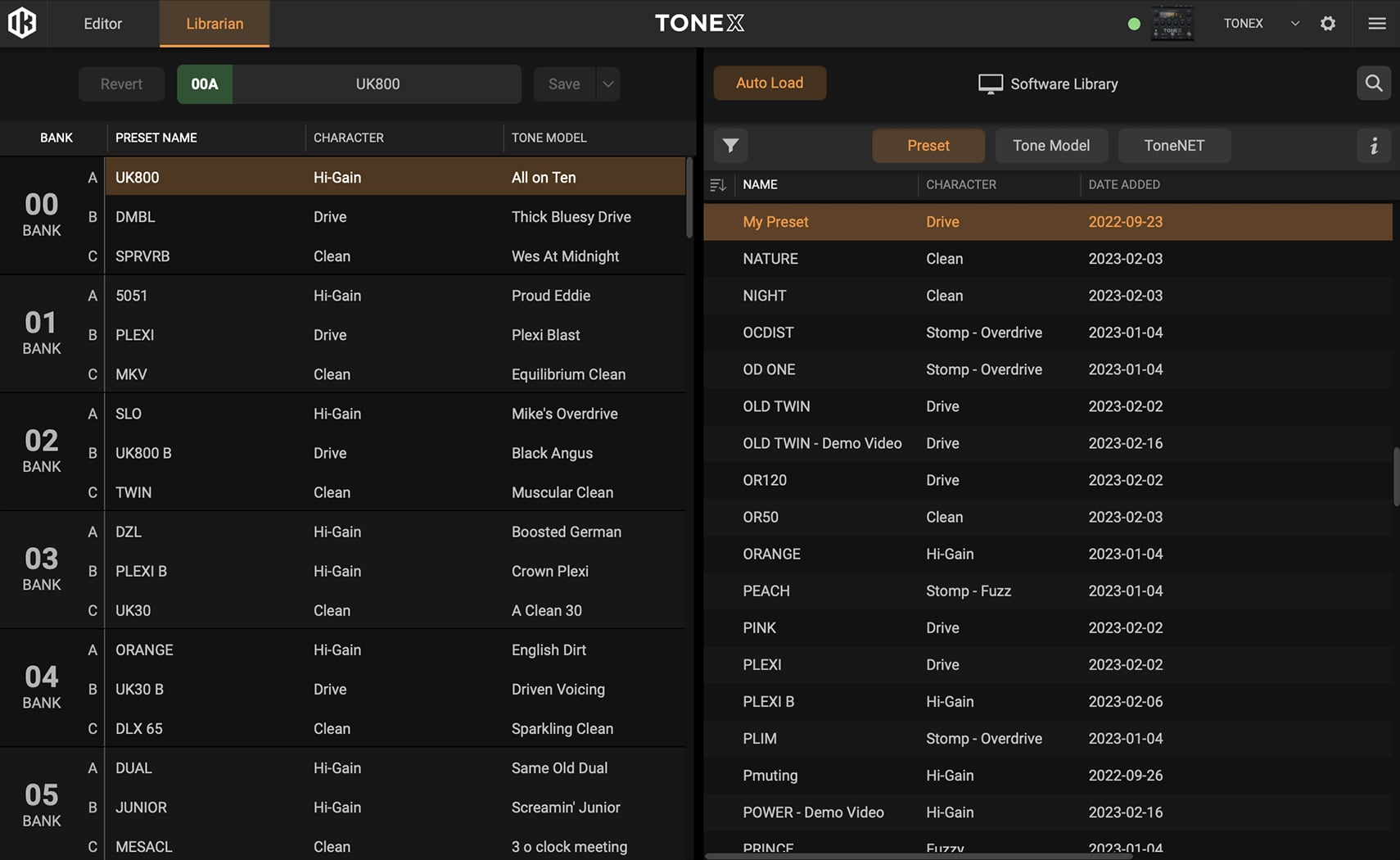Click the software library vertical scrollbar
The height and width of the screenshot is (860, 1400).
pyautogui.click(x=1395, y=477)
